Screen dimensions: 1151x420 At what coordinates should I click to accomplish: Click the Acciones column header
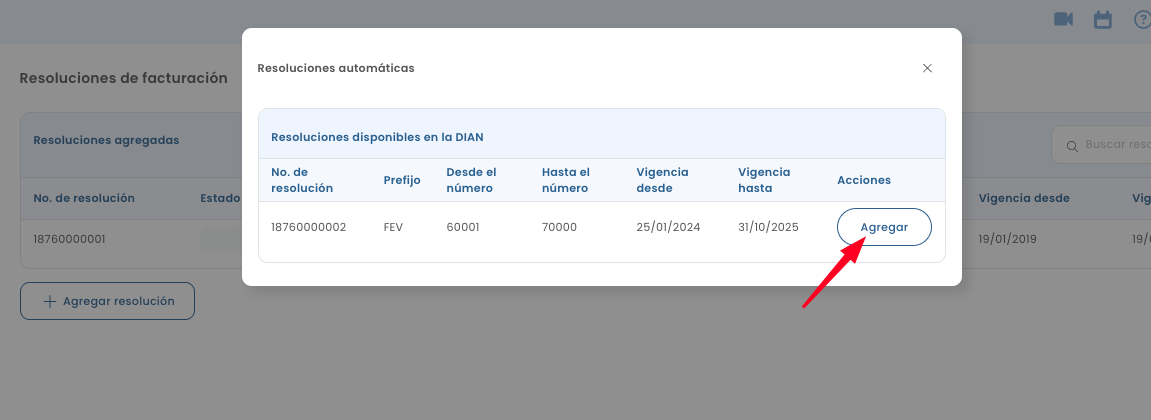864,180
